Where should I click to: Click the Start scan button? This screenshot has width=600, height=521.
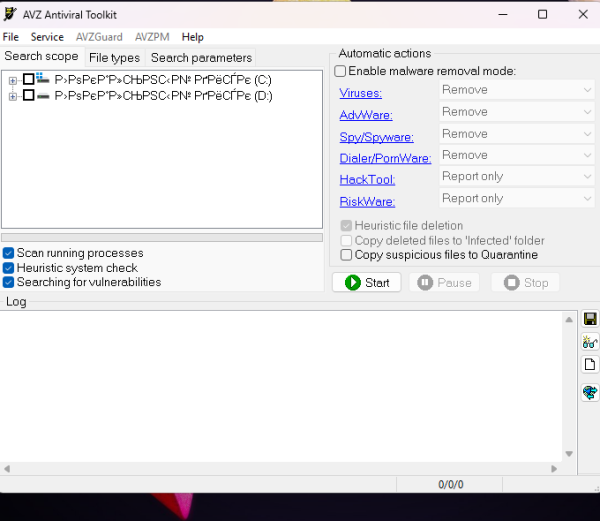(x=367, y=283)
